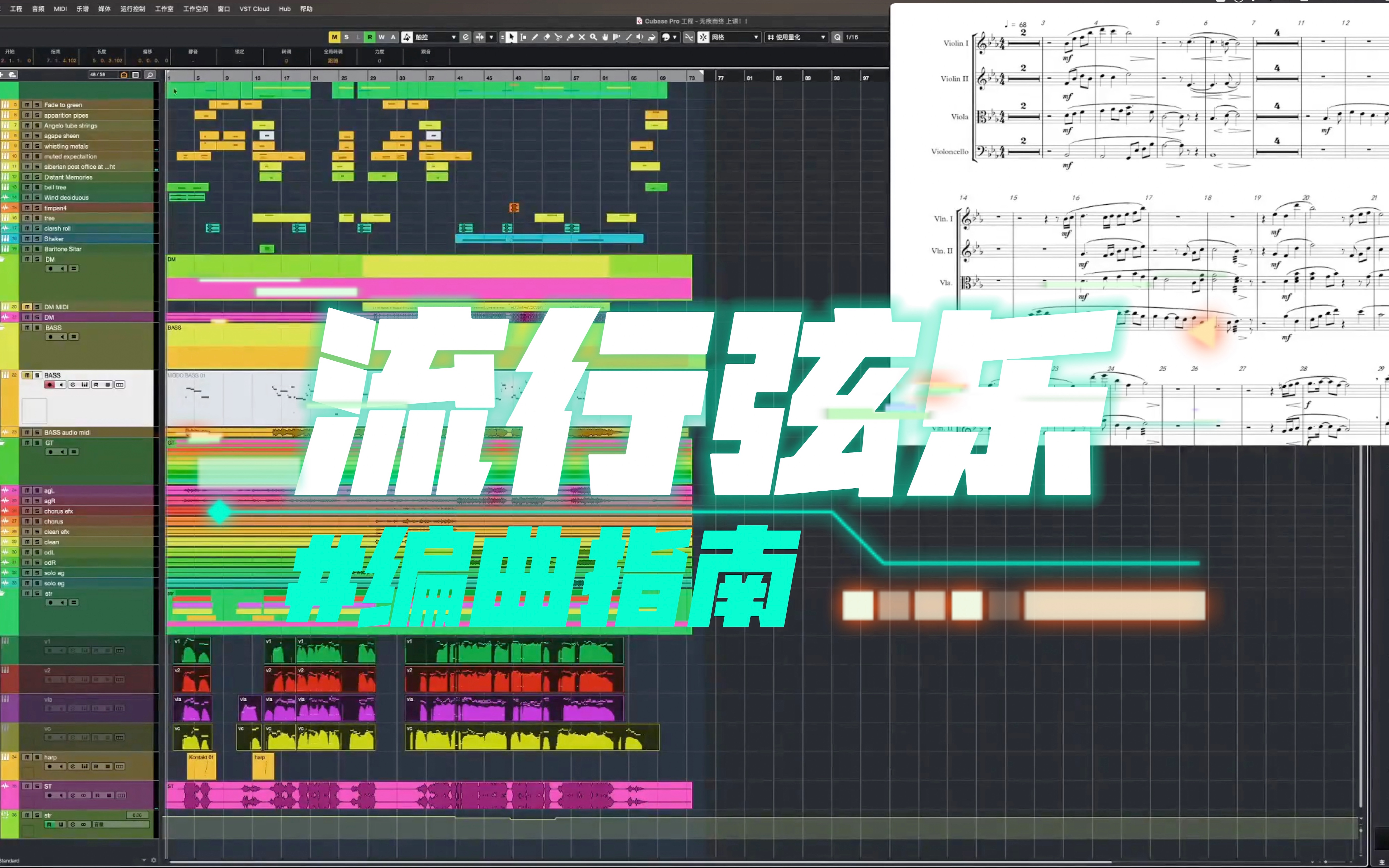The image size is (1389, 868).
Task: Click the Quantize Q icon
Action: coord(837,37)
